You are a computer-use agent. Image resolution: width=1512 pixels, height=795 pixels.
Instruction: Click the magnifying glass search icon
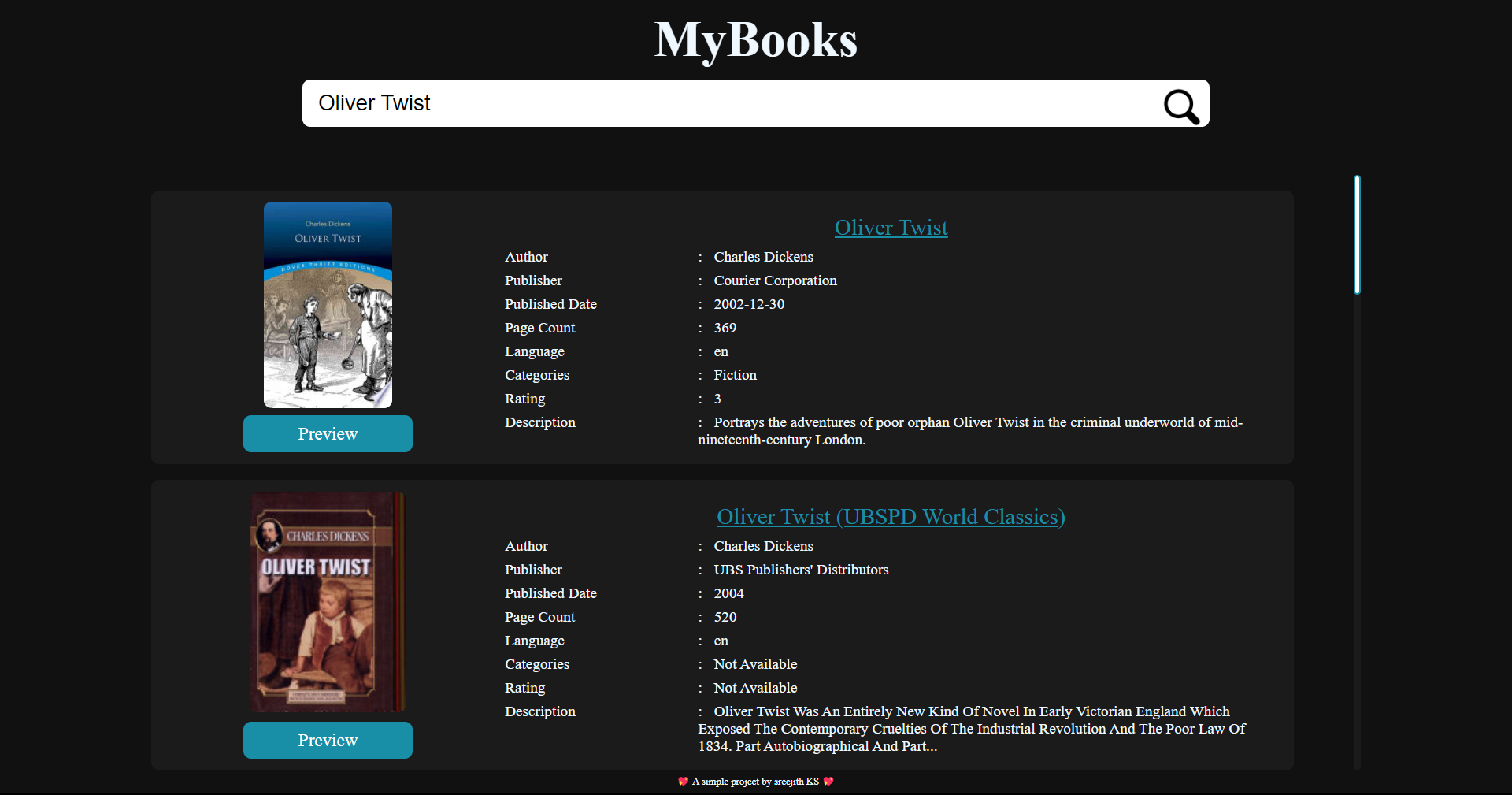(x=1180, y=106)
